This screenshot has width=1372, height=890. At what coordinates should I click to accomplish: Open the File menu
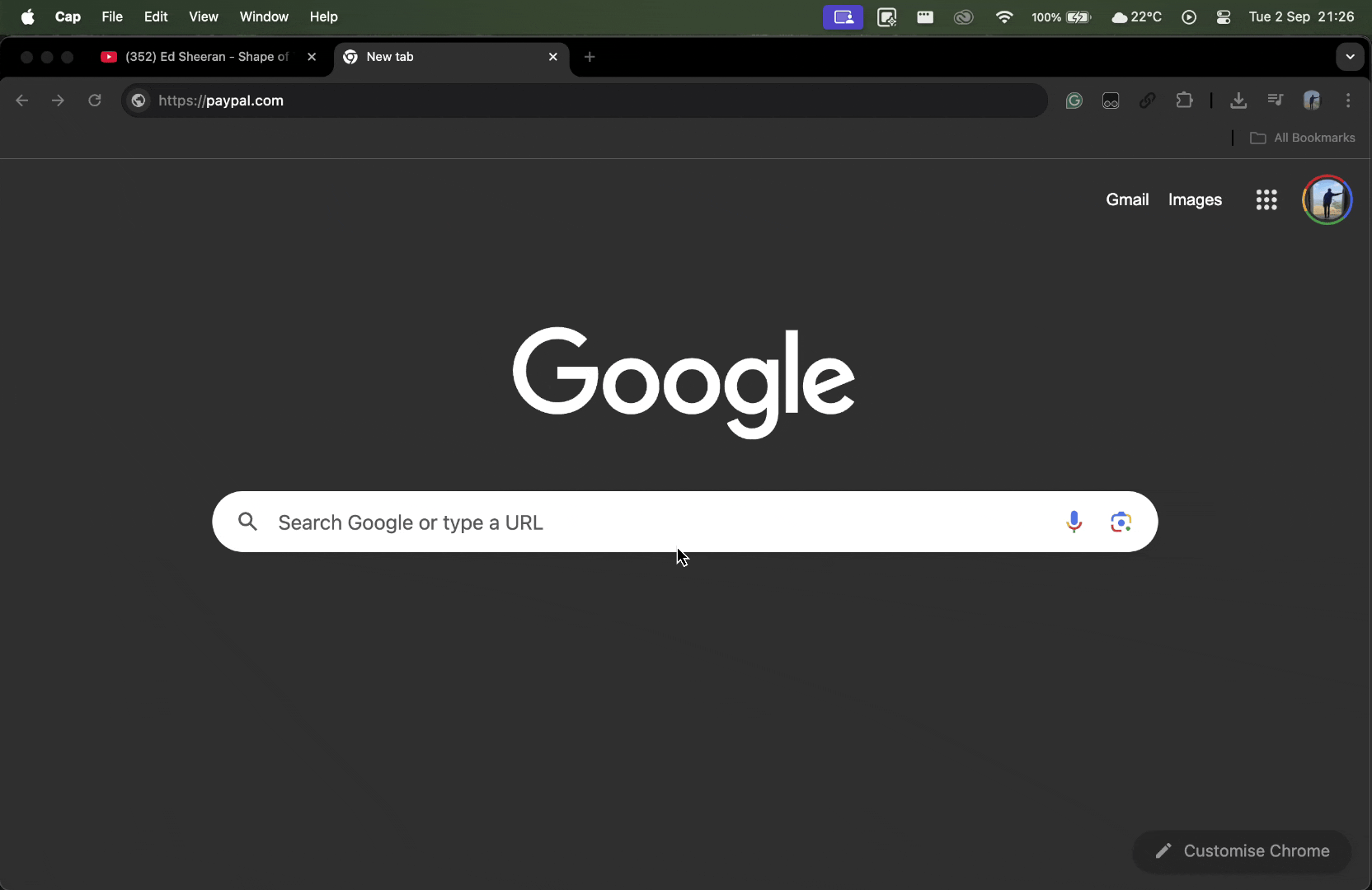pyautogui.click(x=112, y=16)
